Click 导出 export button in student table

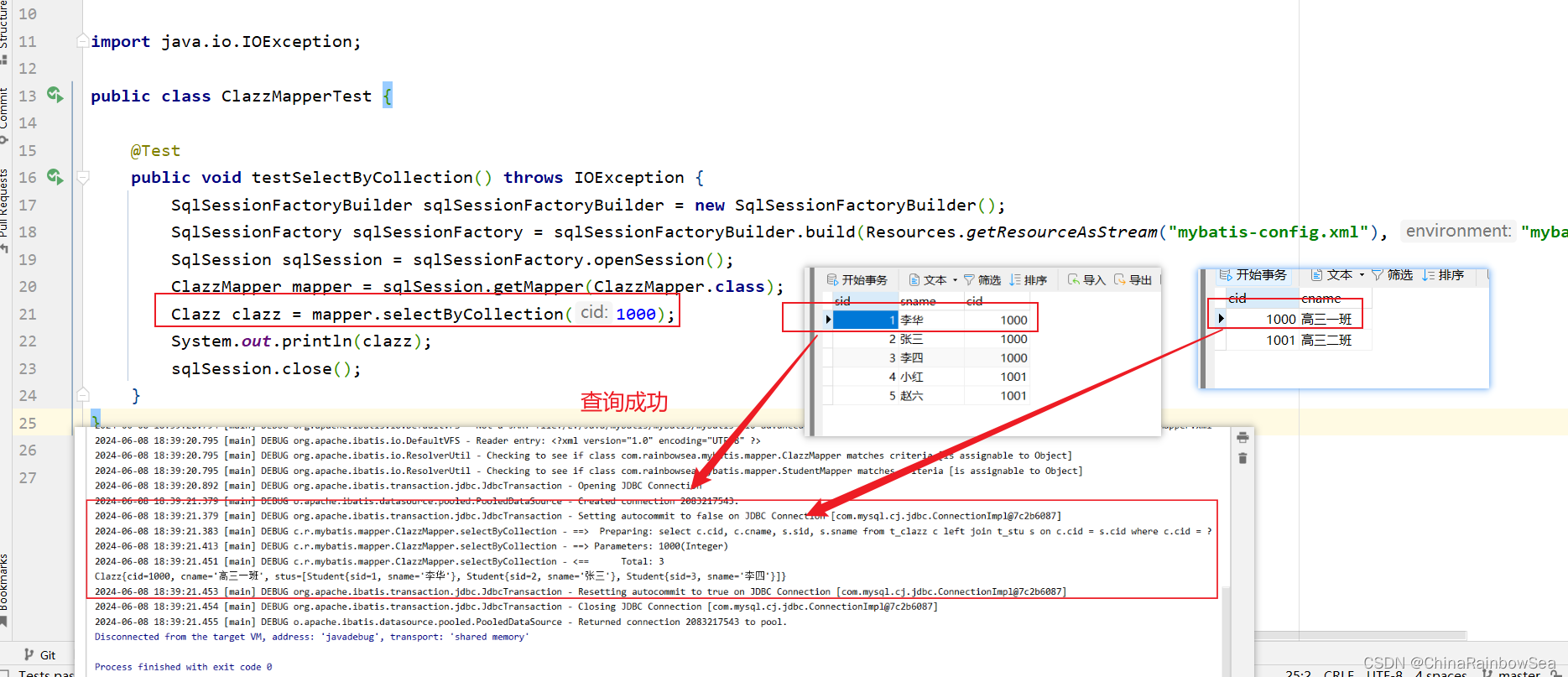[1133, 279]
